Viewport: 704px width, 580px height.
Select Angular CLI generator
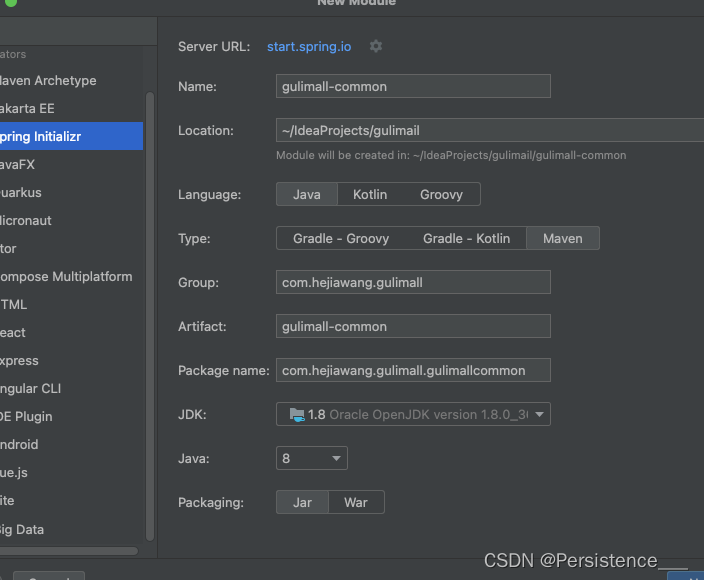point(71,388)
